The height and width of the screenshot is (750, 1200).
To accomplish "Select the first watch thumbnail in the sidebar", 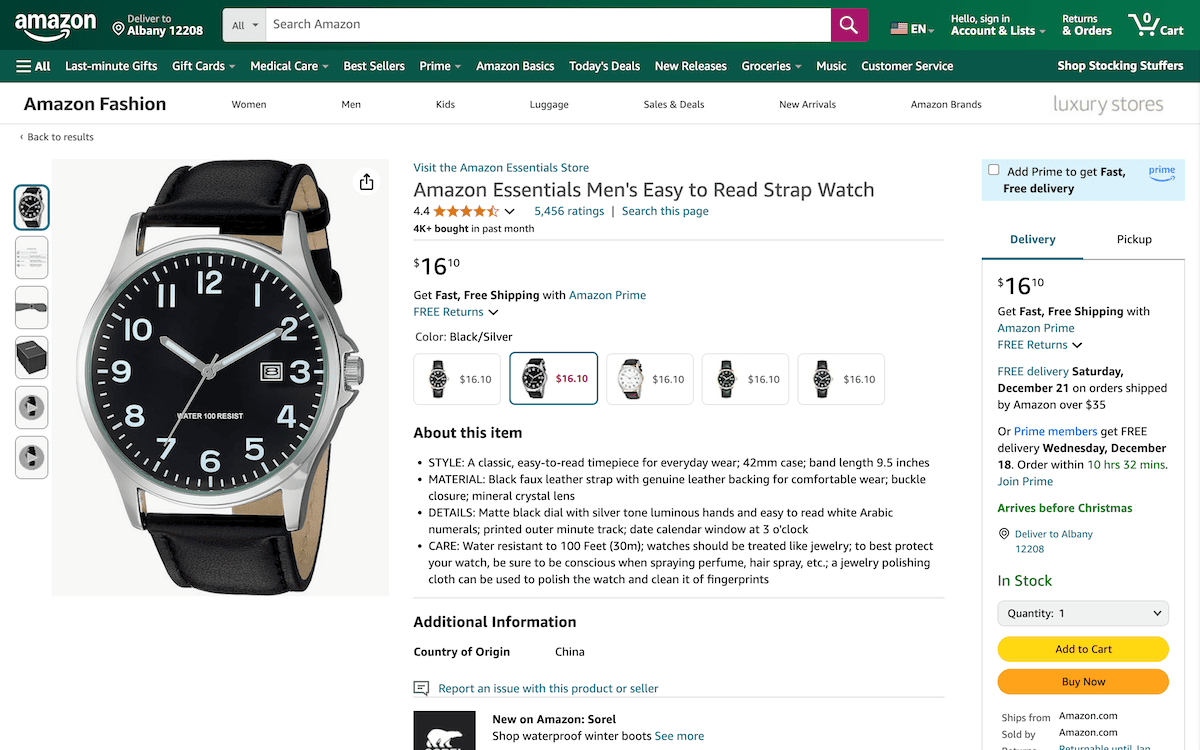I will (31, 207).
